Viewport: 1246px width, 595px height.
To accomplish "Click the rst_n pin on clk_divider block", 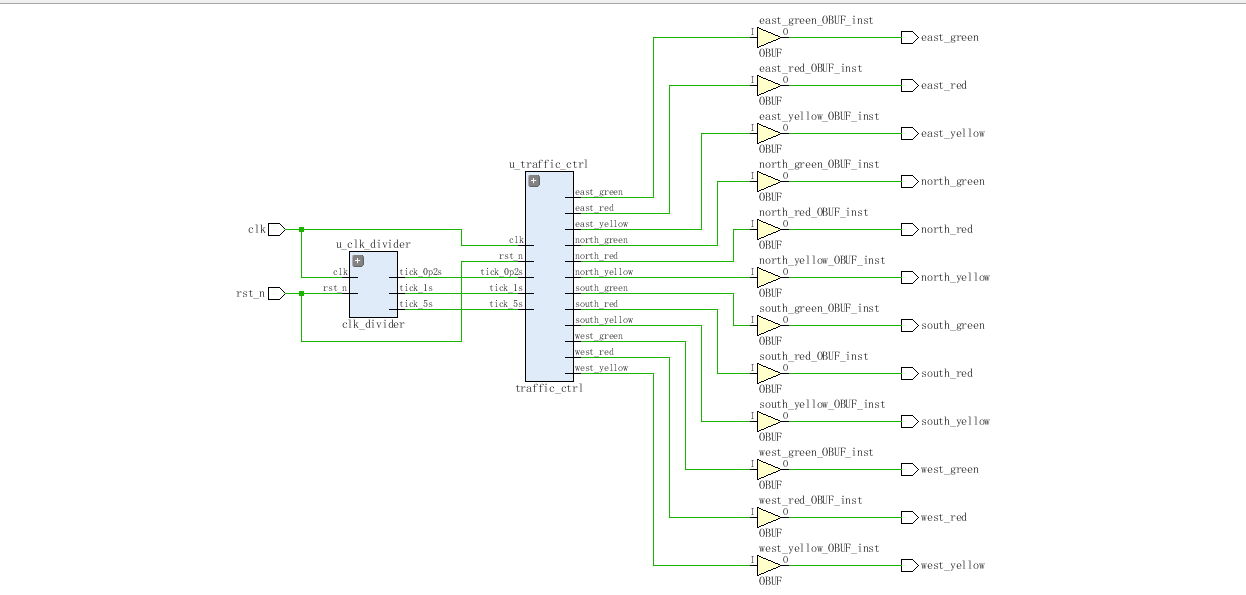I will point(335,288).
